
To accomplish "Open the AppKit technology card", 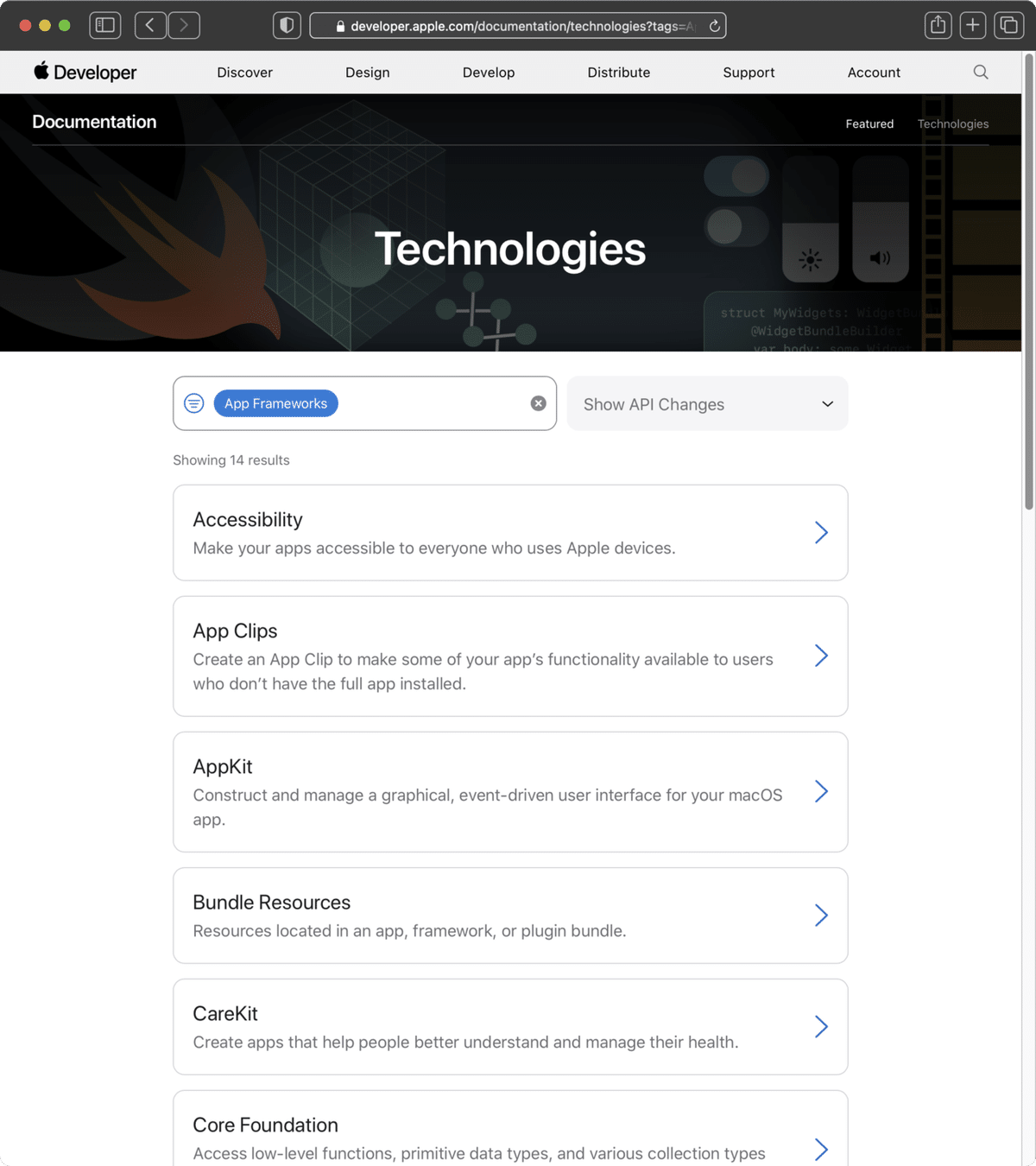I will (x=510, y=792).
